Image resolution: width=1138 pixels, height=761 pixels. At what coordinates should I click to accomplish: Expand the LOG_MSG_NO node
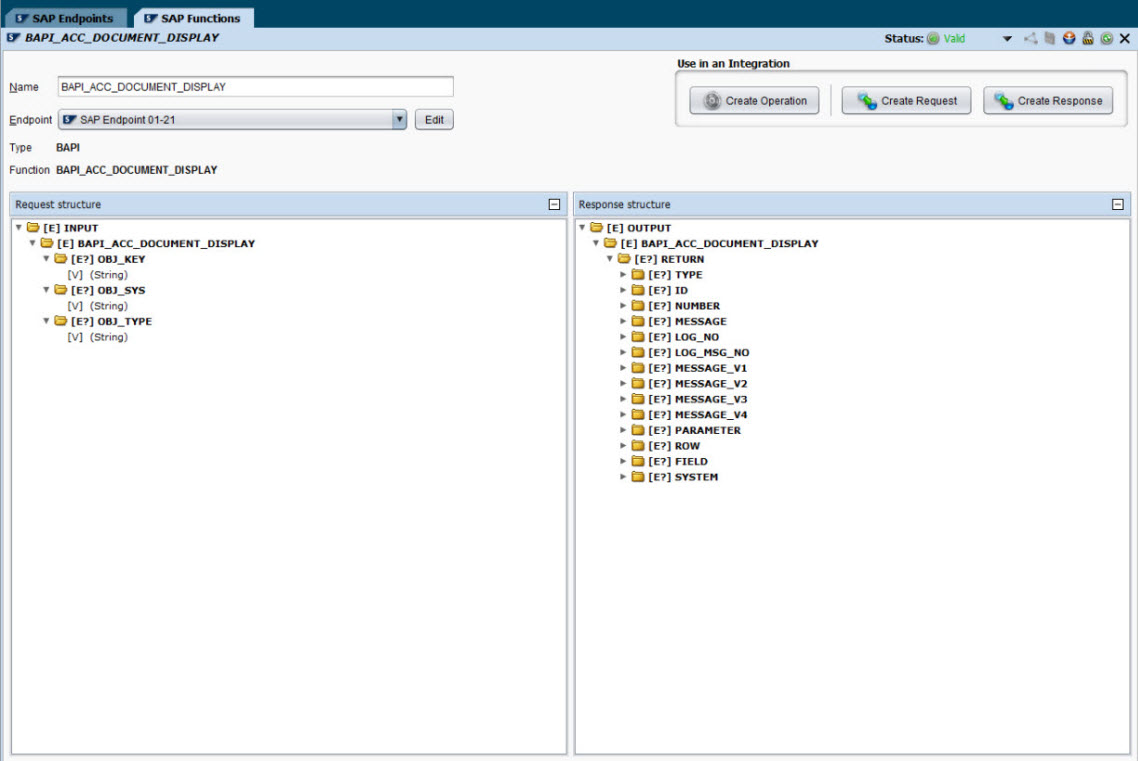coord(623,353)
